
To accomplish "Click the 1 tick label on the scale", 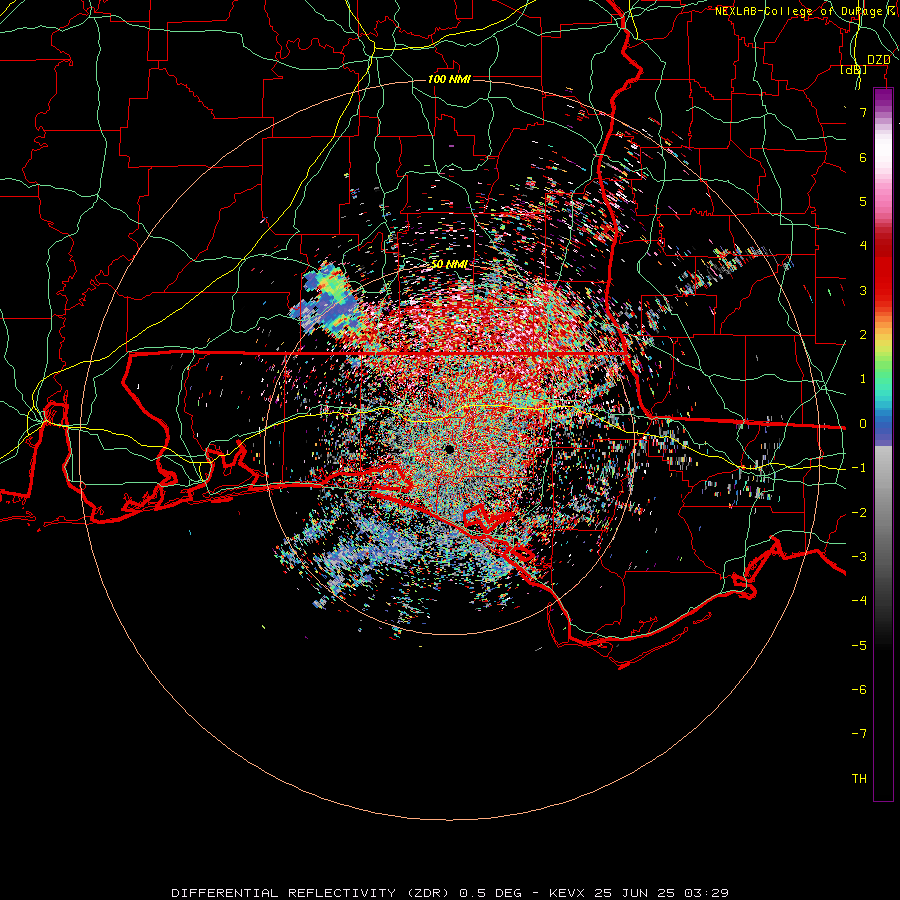I will click(863, 379).
